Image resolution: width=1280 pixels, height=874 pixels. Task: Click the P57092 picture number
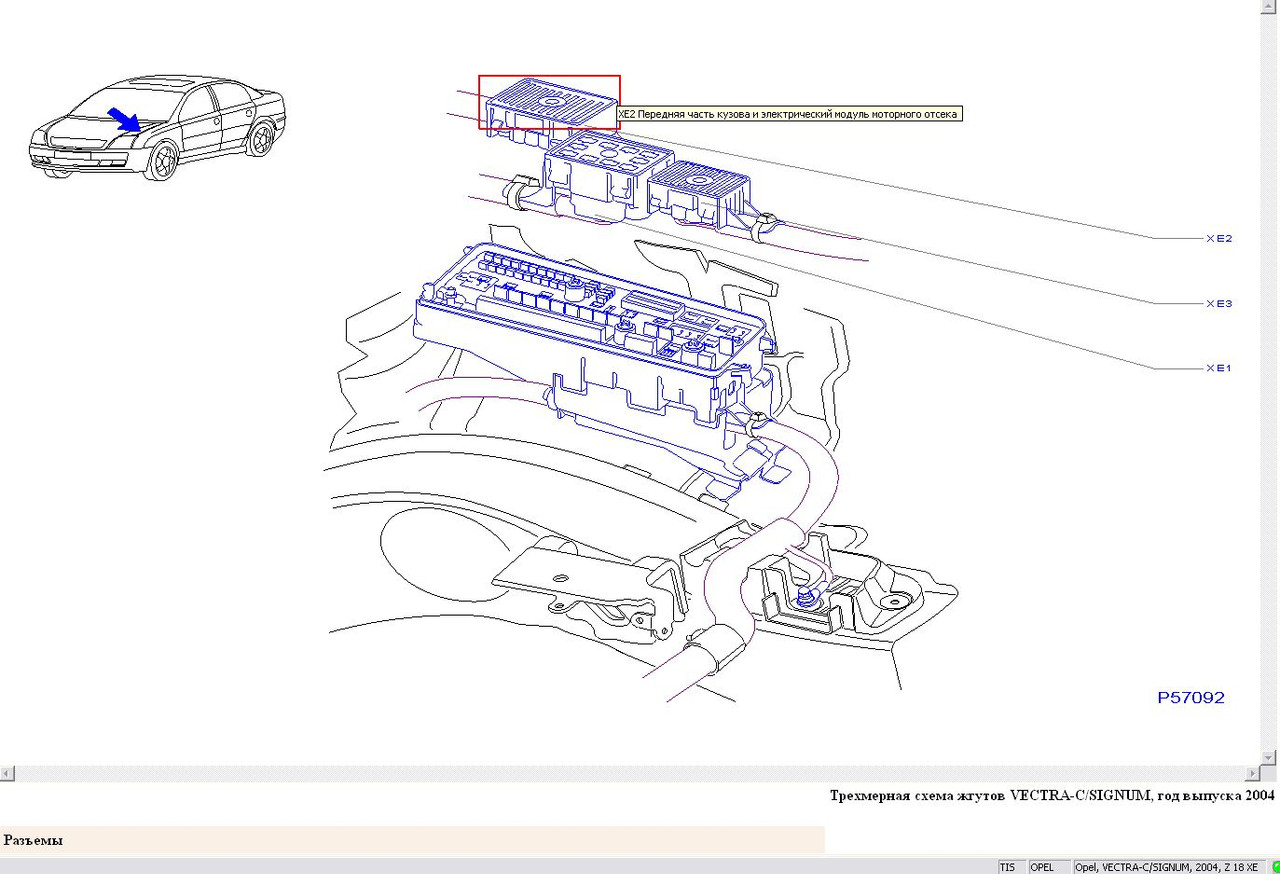1191,698
